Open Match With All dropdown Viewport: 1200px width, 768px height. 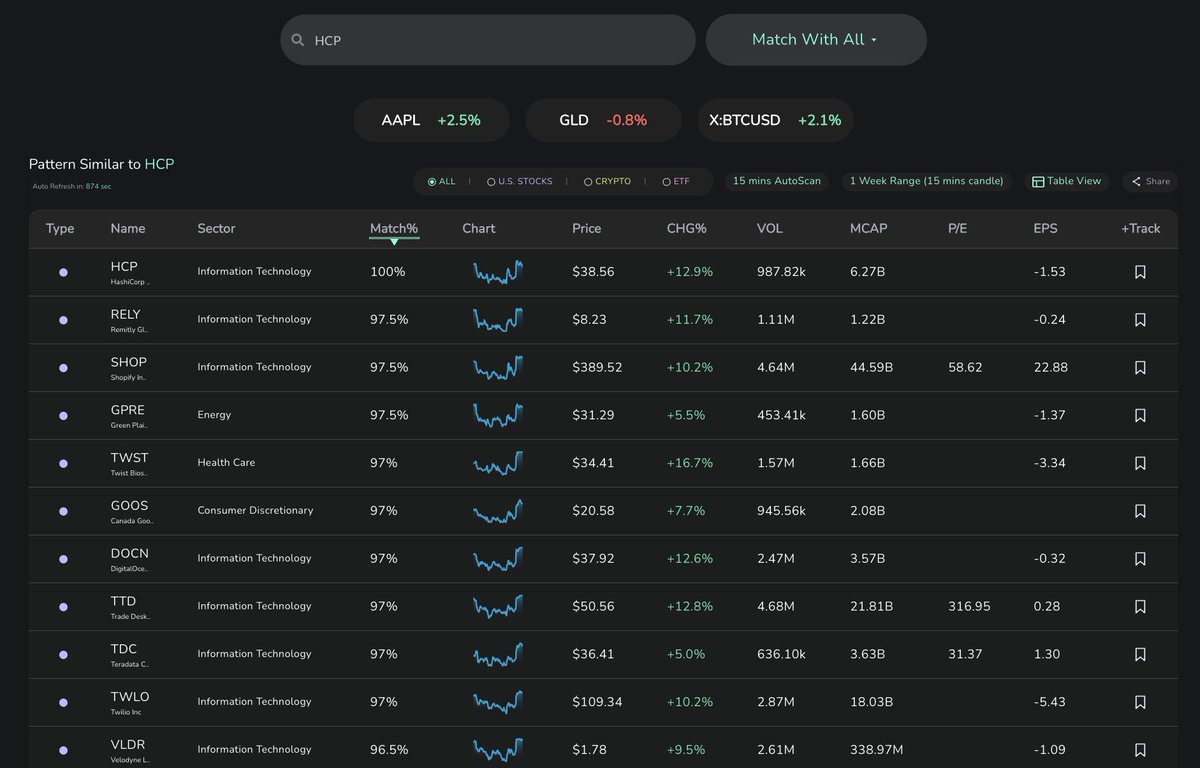816,40
